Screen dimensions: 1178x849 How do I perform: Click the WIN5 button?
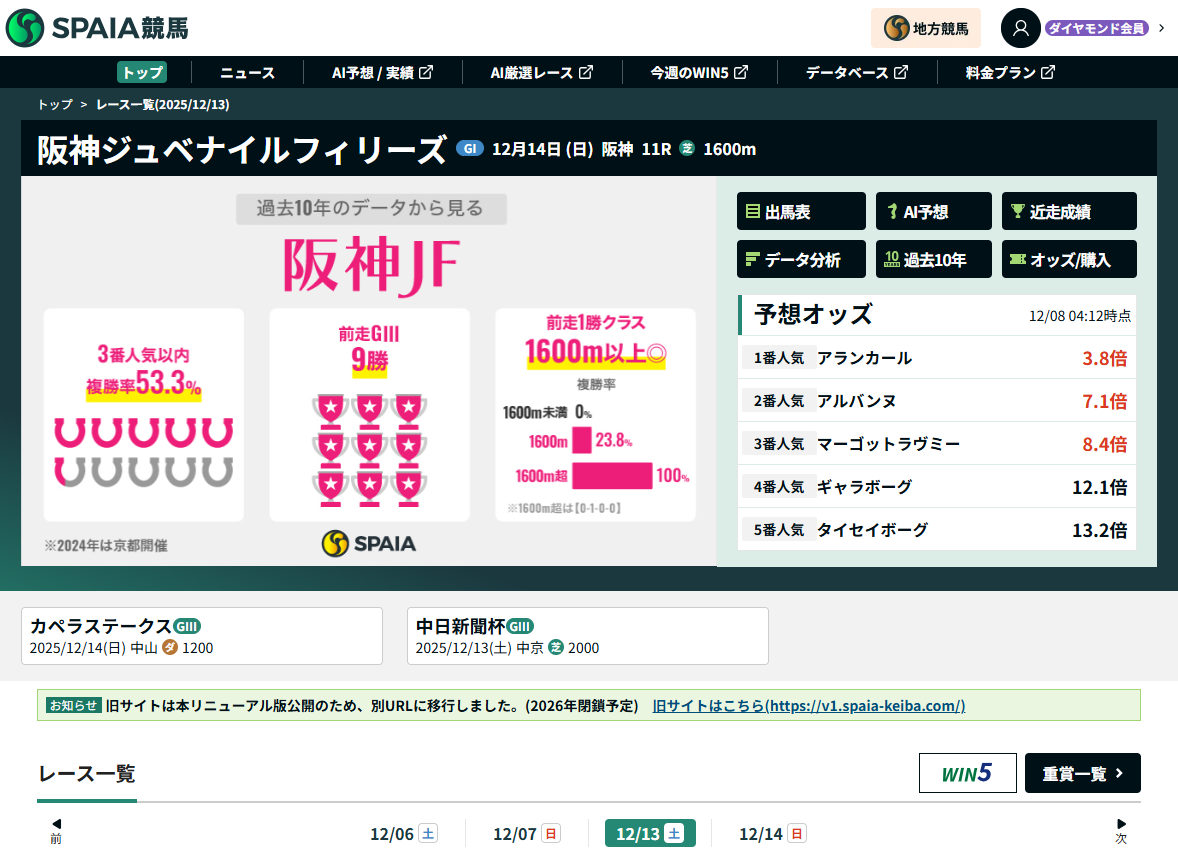click(x=967, y=773)
